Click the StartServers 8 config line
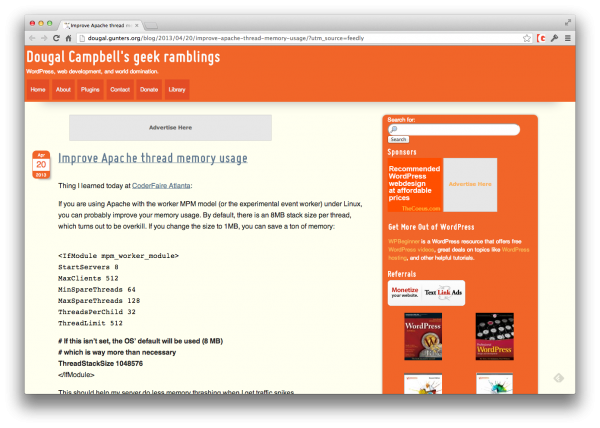This screenshot has width=600, height=428. coord(88,267)
